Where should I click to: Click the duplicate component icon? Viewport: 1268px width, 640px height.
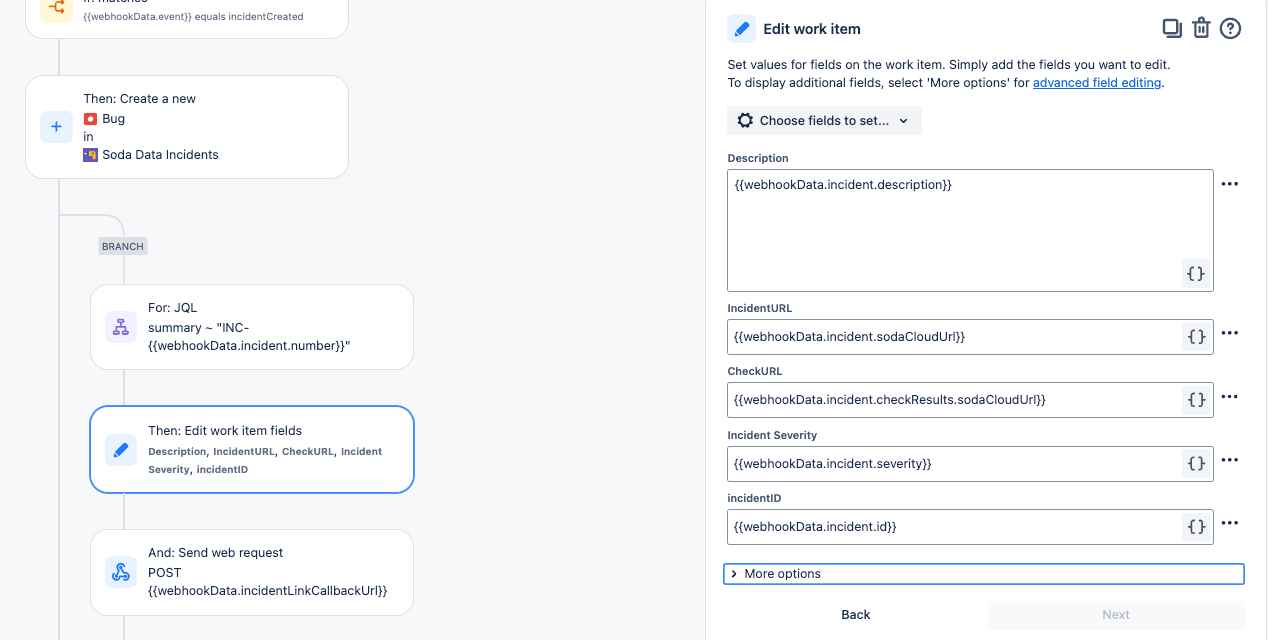(1171, 28)
